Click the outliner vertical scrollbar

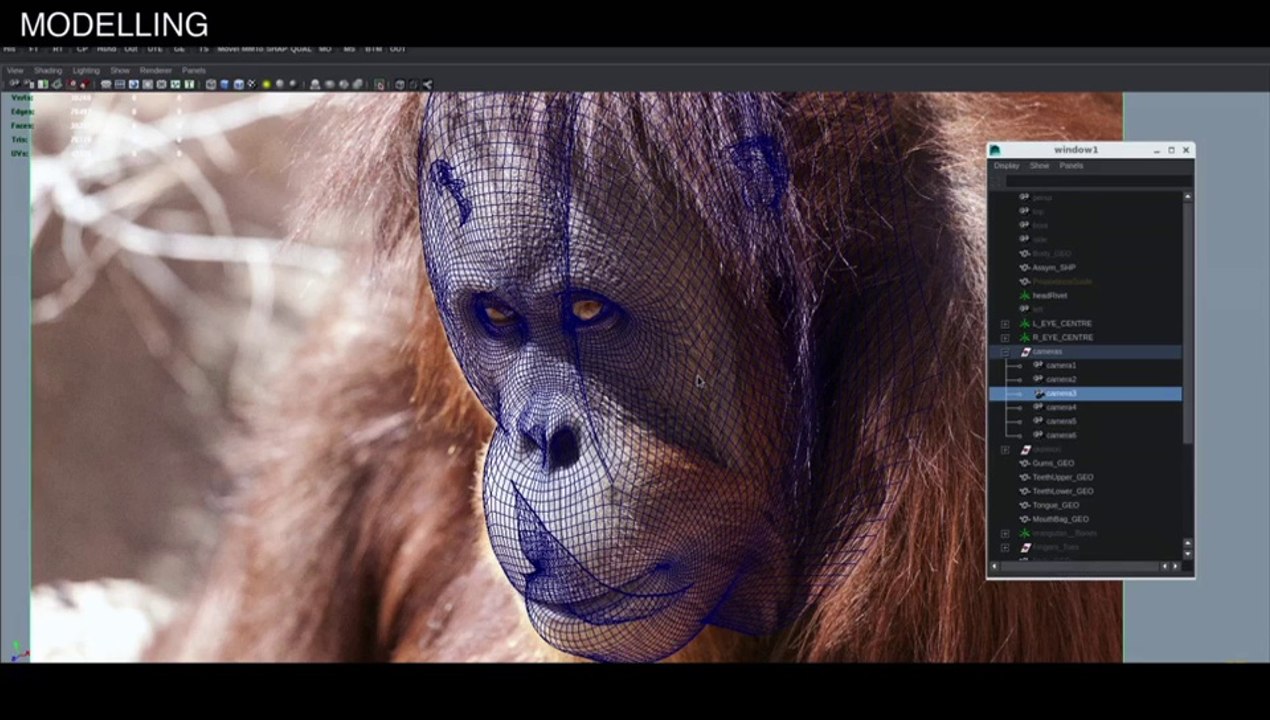(1187, 320)
